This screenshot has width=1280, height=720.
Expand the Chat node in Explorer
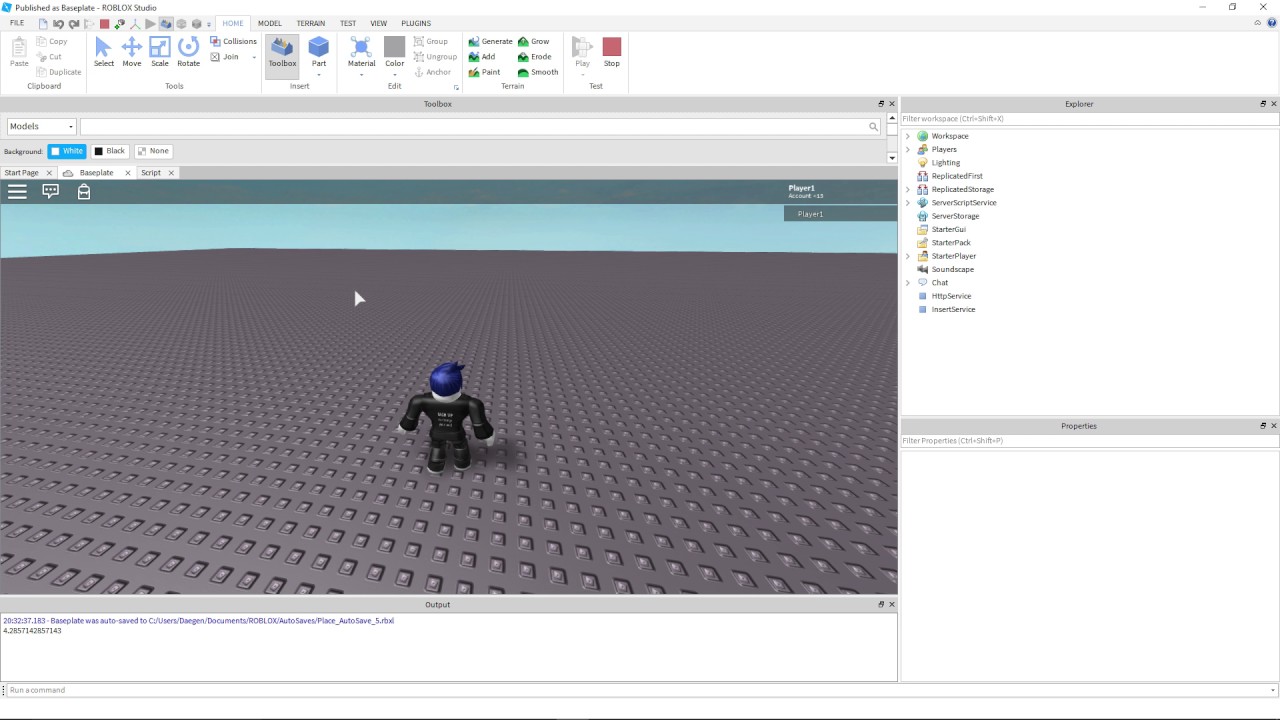[x=908, y=283]
